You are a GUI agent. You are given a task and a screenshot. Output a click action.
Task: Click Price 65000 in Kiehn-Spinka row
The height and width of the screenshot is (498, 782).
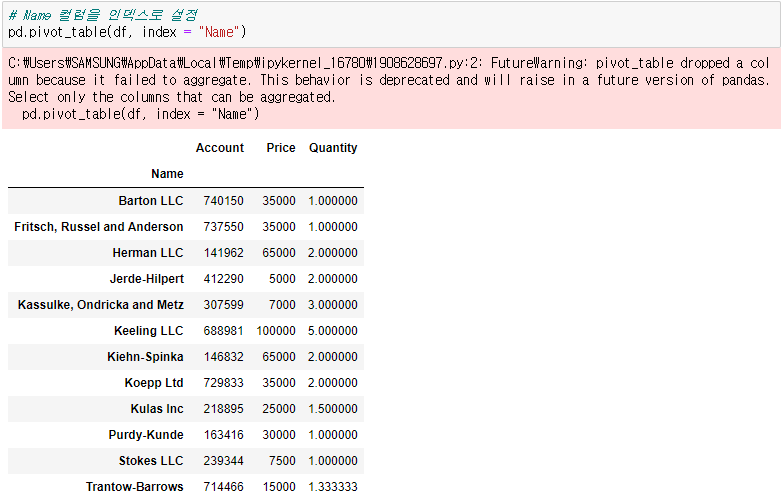click(279, 357)
